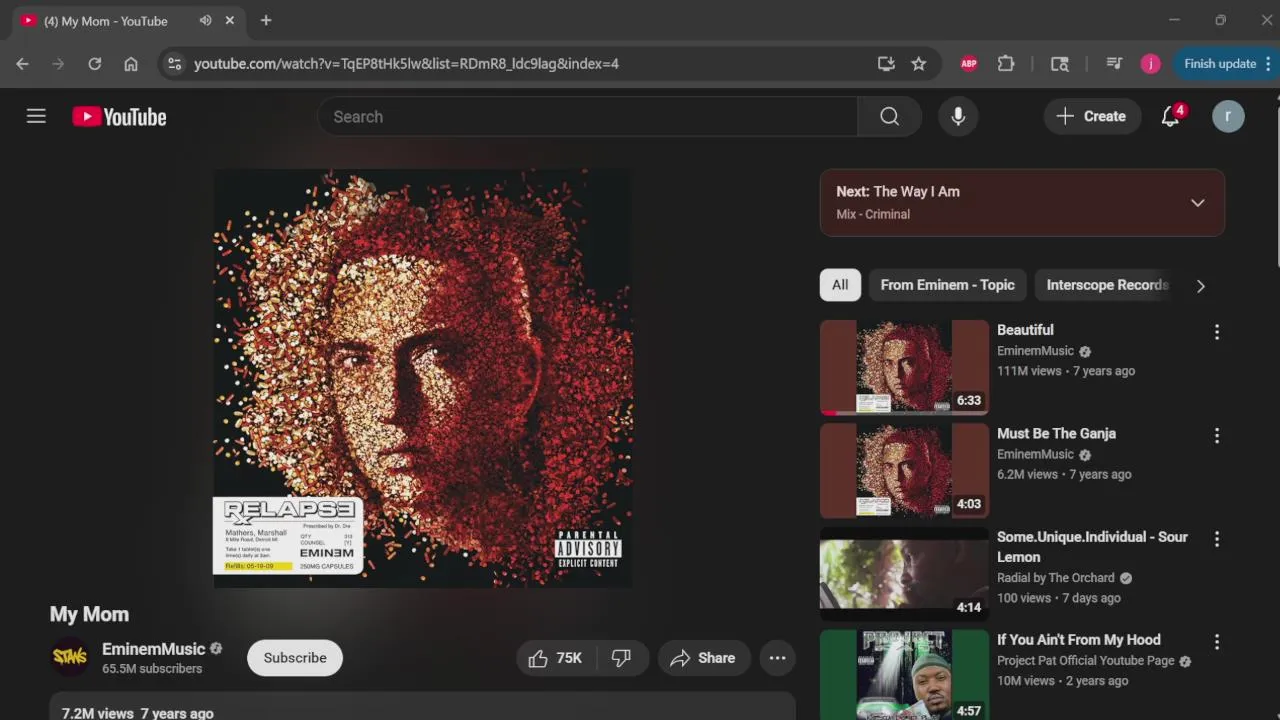
Task: Go to YouTube home via logo
Action: point(119,117)
